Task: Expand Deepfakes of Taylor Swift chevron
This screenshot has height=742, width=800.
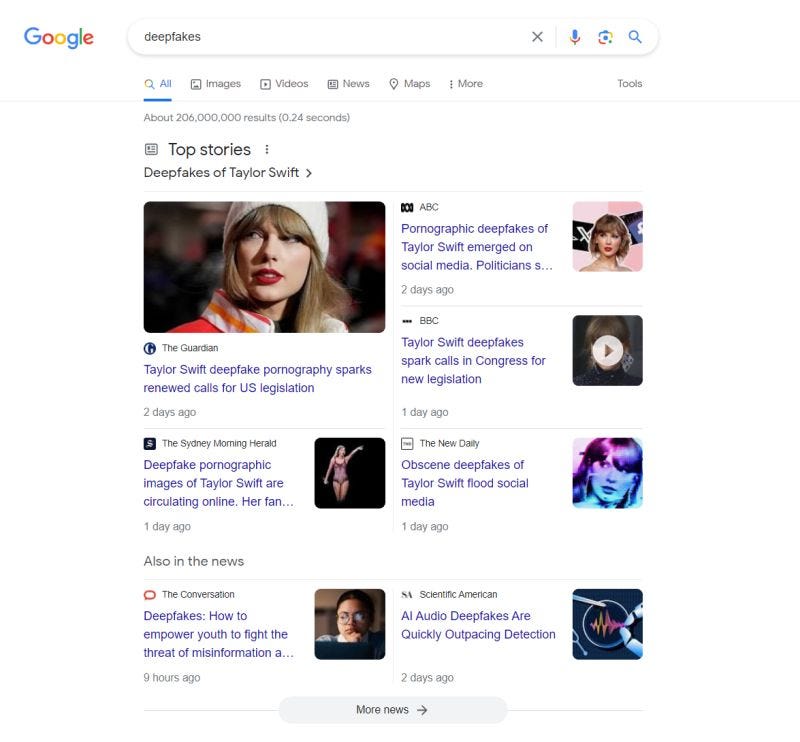Action: [x=309, y=173]
